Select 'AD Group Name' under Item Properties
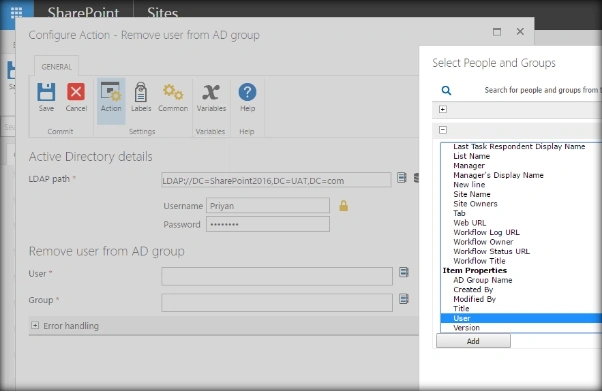This screenshot has width=602, height=392. coord(483,280)
